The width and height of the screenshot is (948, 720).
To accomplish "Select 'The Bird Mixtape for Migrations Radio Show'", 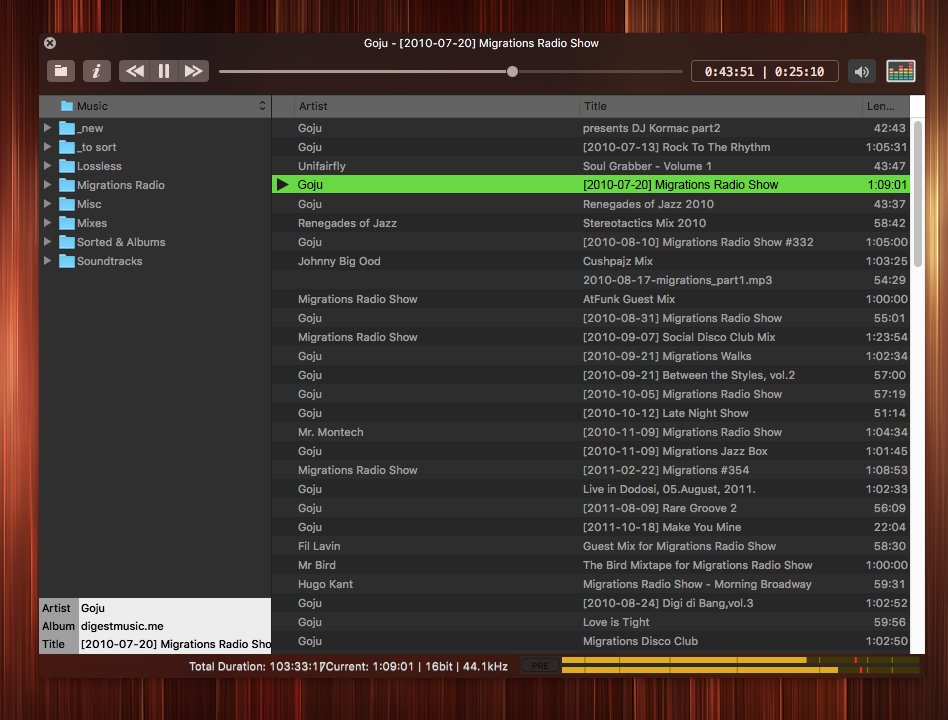I will point(591,565).
